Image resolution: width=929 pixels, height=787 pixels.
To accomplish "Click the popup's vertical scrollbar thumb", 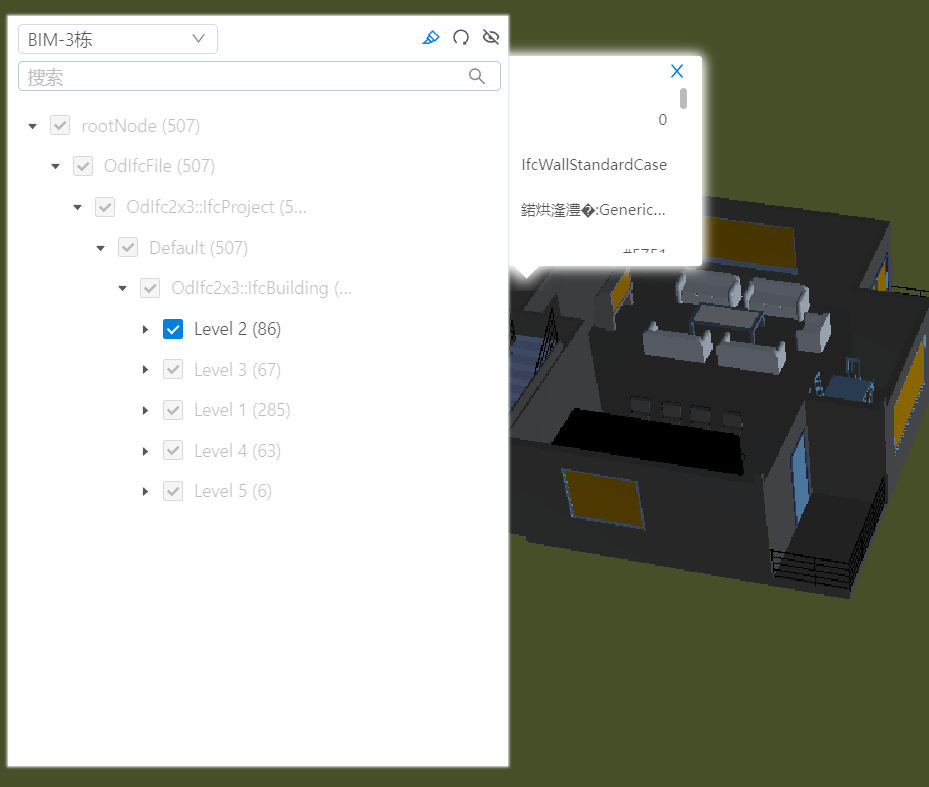I will pos(684,98).
